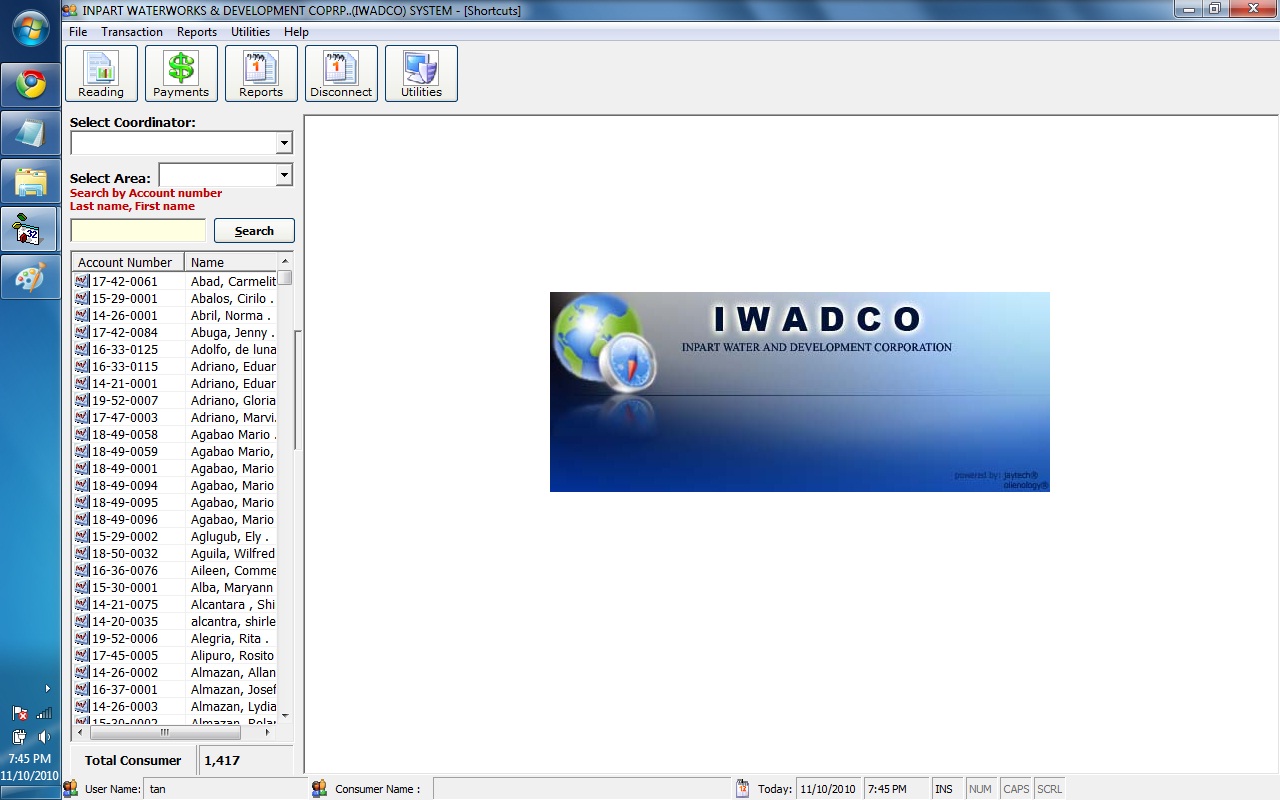Open the Reports toolbar icon

[261, 73]
